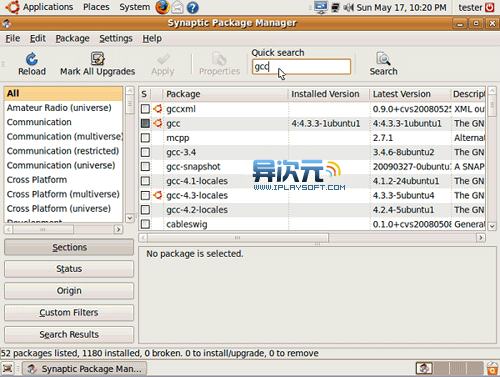
Task: Click the tester user name
Action: pyautogui.click(x=470, y=7)
